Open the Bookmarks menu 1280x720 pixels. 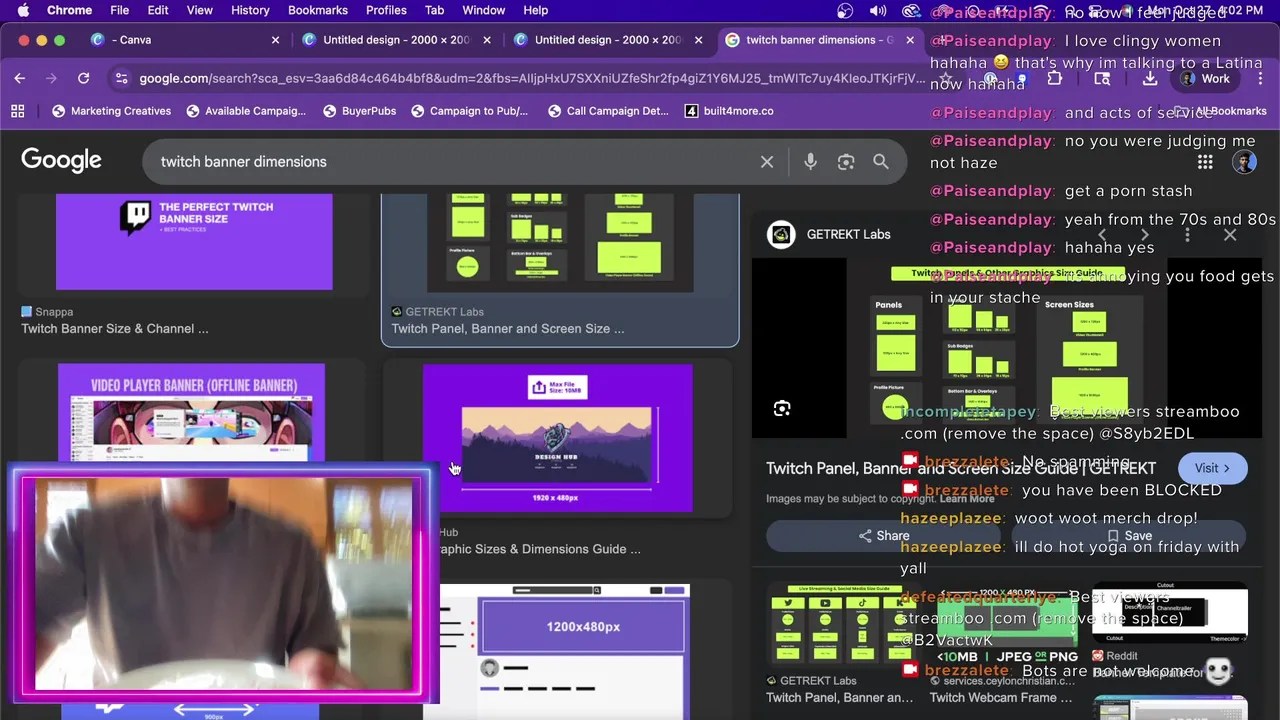coord(318,10)
